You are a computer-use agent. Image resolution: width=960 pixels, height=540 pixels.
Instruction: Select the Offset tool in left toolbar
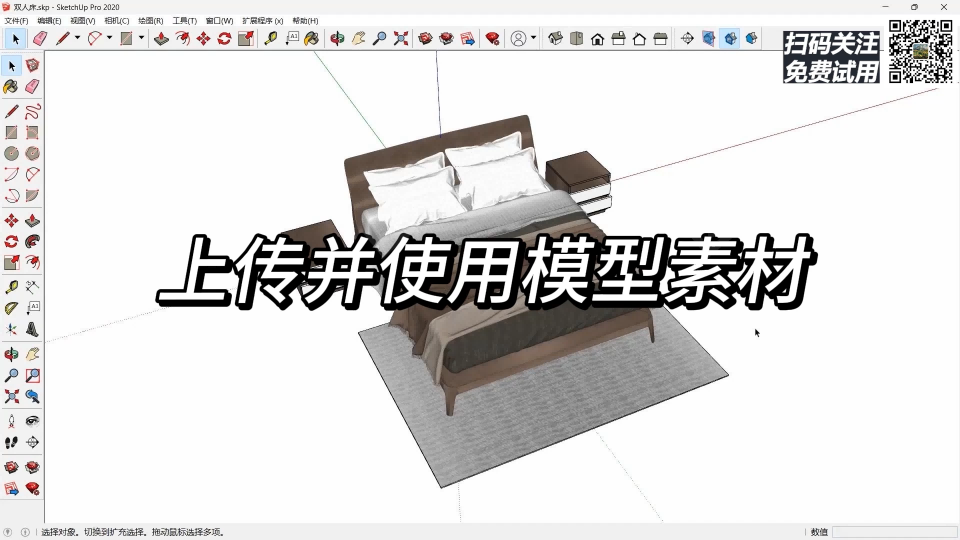click(x=32, y=263)
